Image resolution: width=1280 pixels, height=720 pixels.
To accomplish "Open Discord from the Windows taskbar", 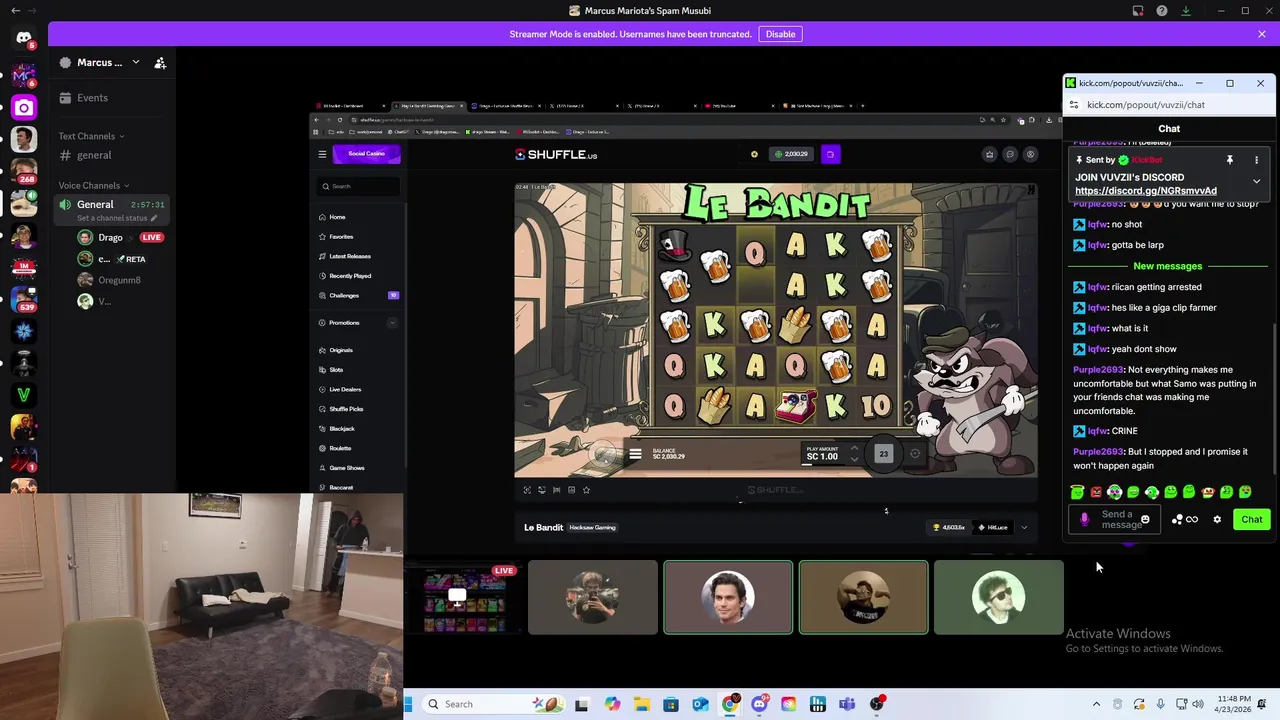I will pos(759,704).
